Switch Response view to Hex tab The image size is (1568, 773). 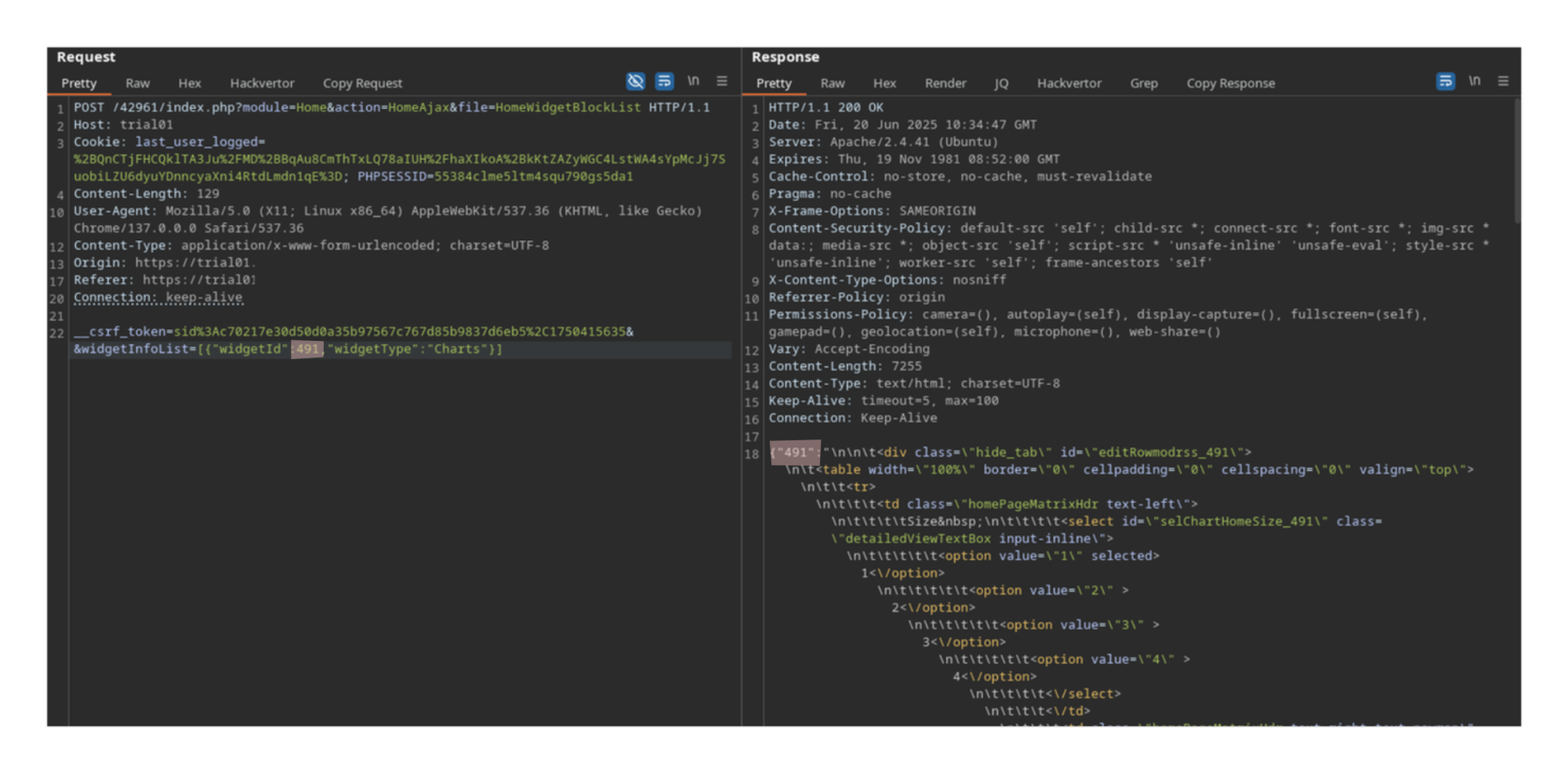[884, 83]
